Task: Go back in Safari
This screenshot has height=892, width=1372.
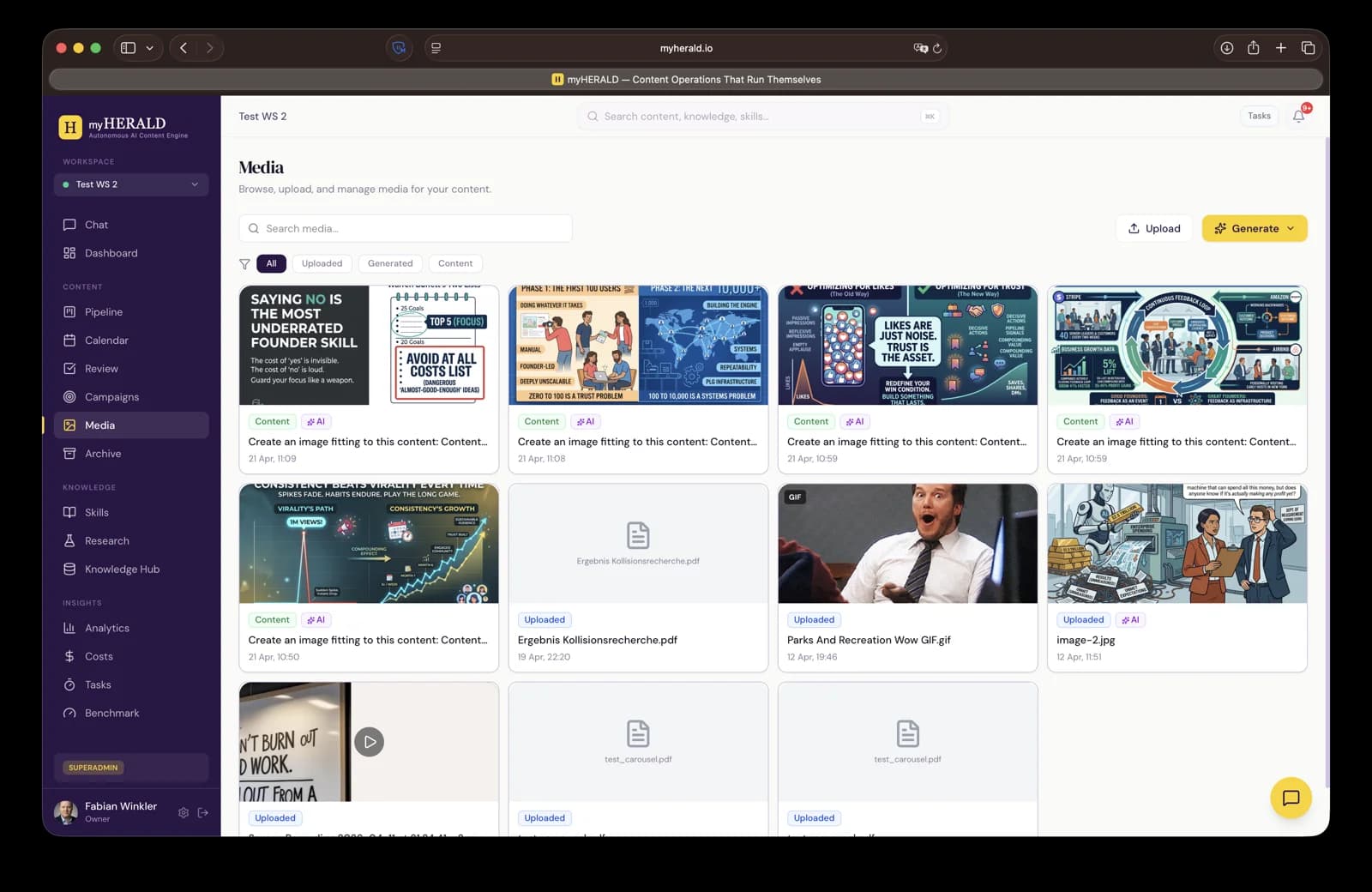Action: [184, 48]
